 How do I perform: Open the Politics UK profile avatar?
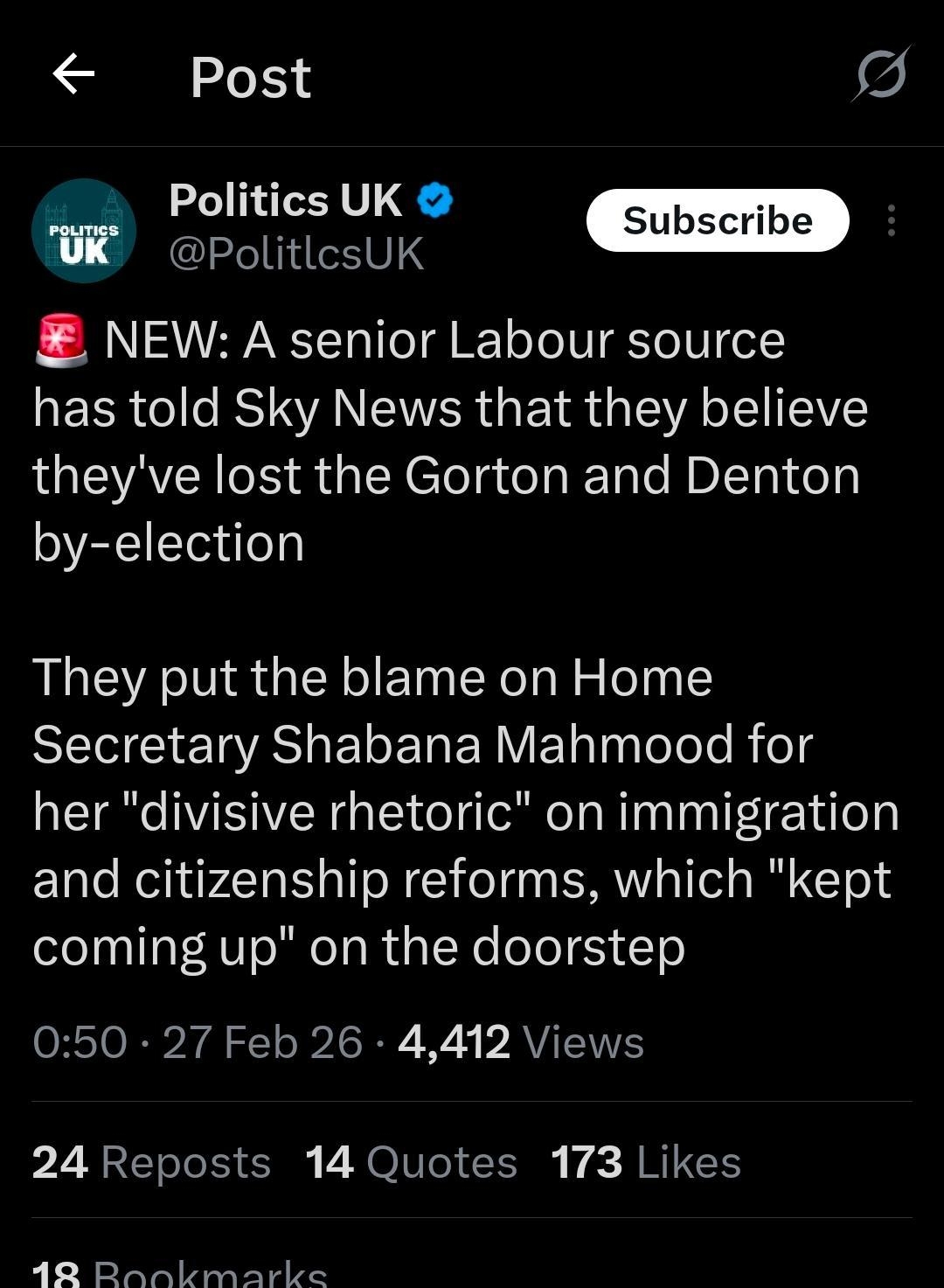coord(84,231)
